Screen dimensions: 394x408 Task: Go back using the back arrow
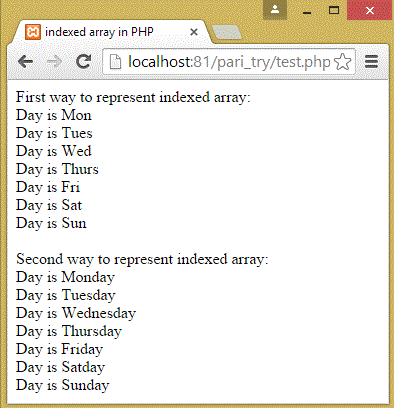tap(25, 62)
